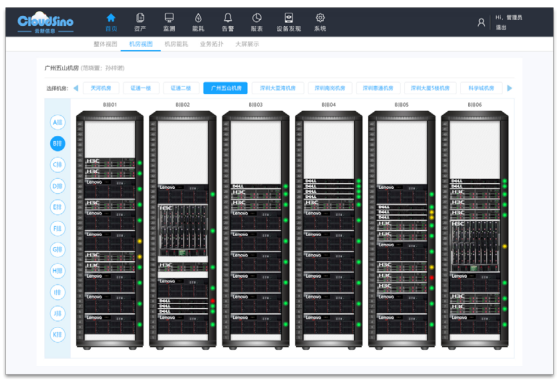Viewport: 560px width, 381px height.
Task: Open the 首页 home icon in top navigation
Action: tap(111, 22)
